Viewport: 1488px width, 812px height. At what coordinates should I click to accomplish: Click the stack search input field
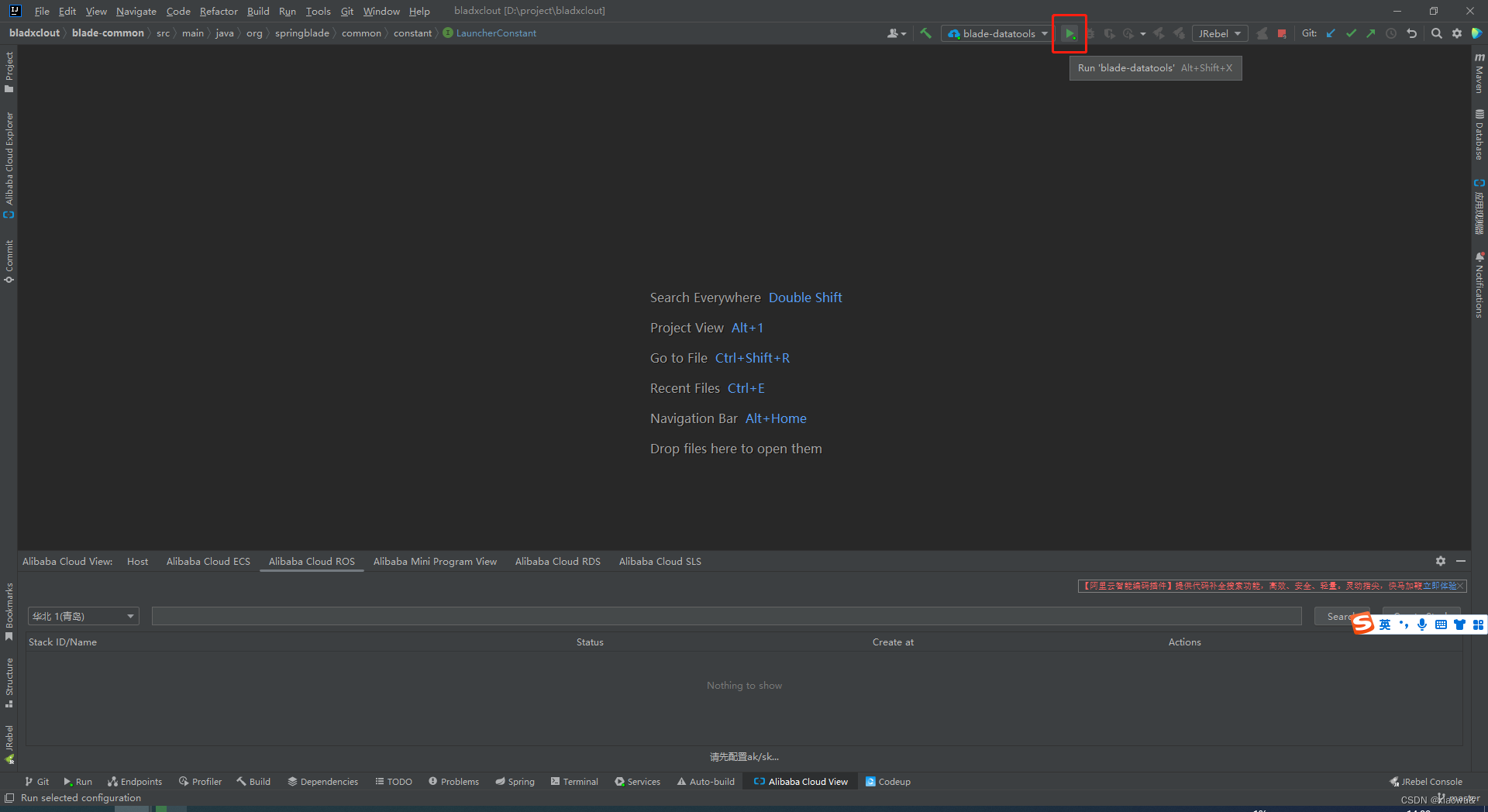(x=726, y=616)
